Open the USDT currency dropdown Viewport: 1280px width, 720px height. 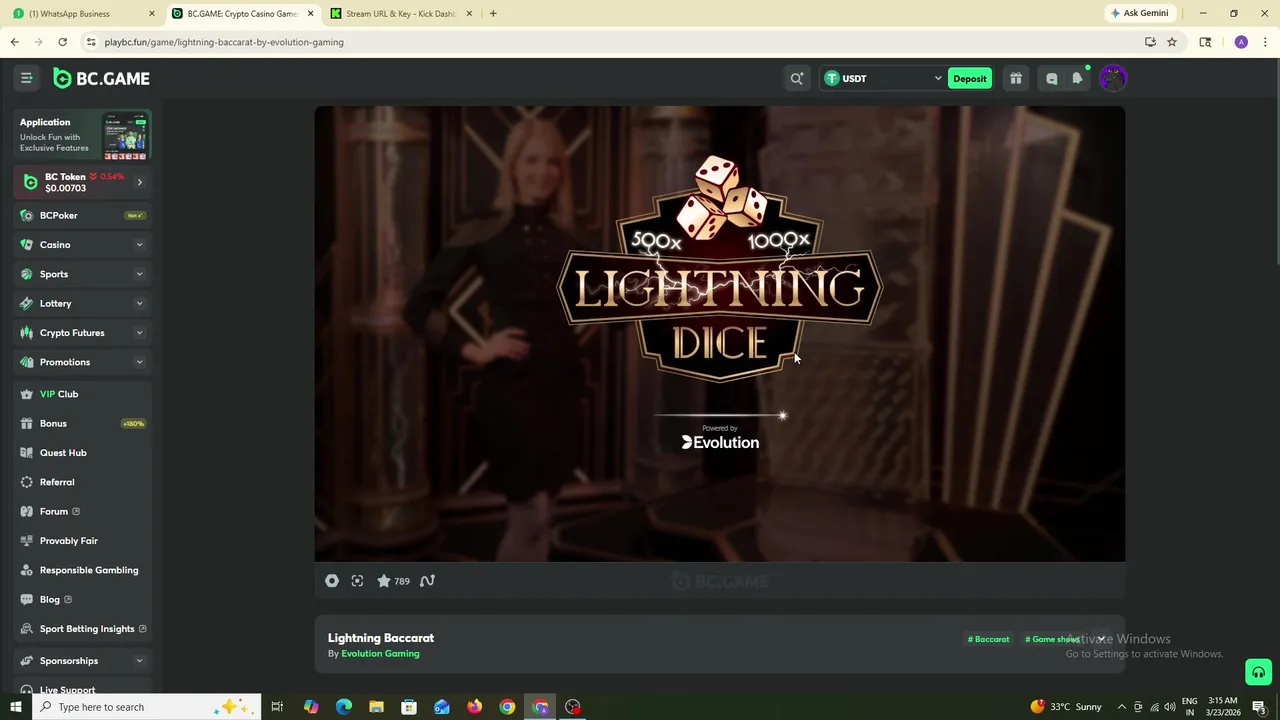(883, 78)
